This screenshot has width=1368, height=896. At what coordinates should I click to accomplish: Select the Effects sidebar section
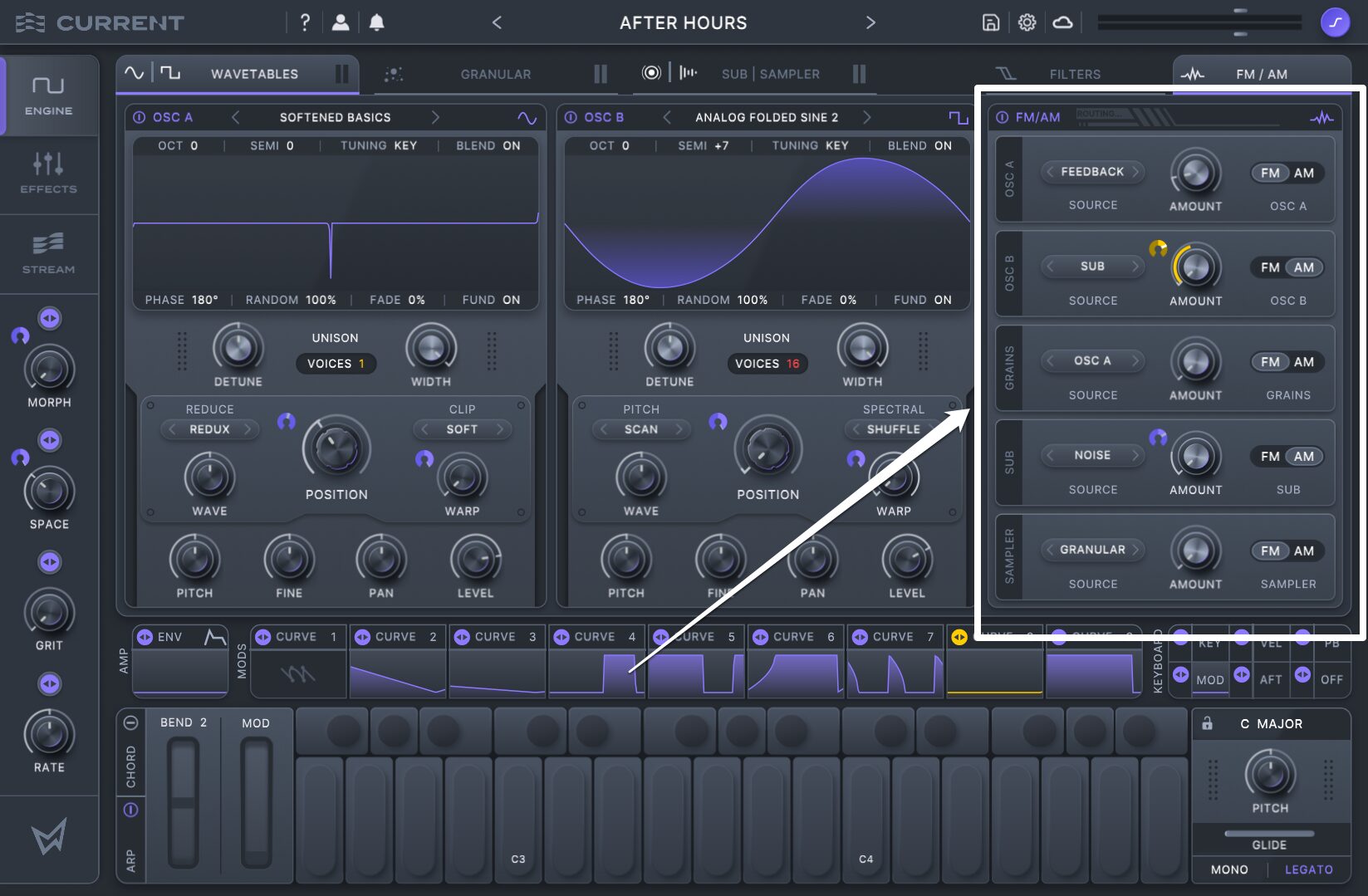[x=48, y=173]
